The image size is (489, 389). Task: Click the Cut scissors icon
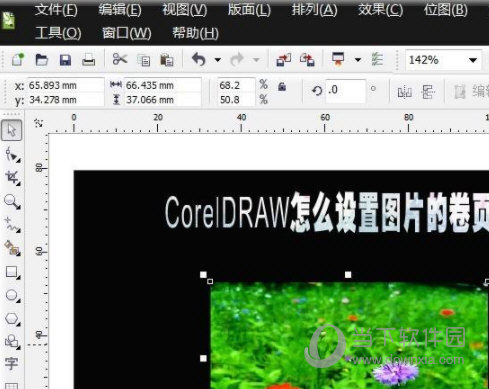coord(120,60)
